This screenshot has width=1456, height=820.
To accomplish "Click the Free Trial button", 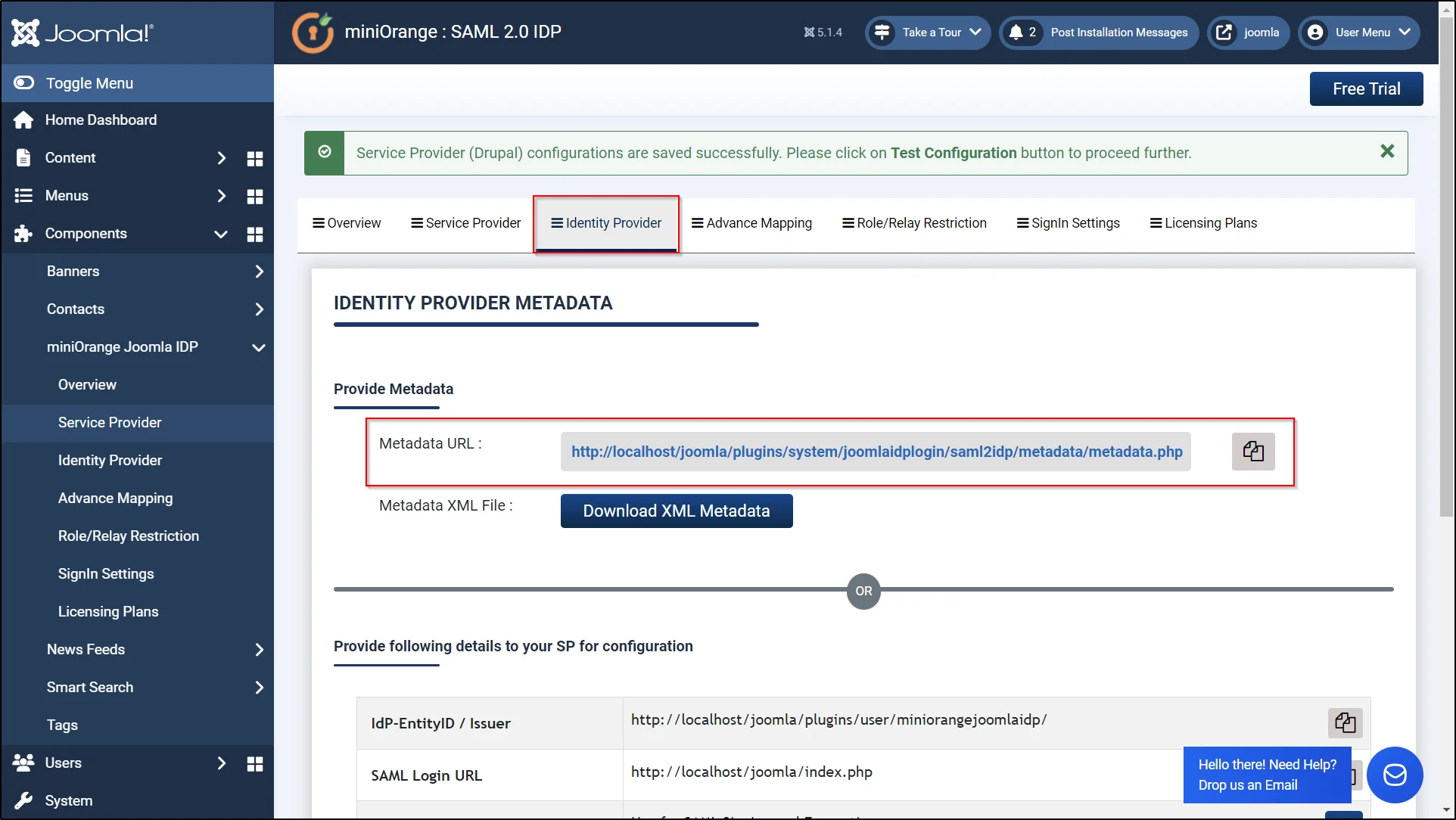I will (1366, 89).
